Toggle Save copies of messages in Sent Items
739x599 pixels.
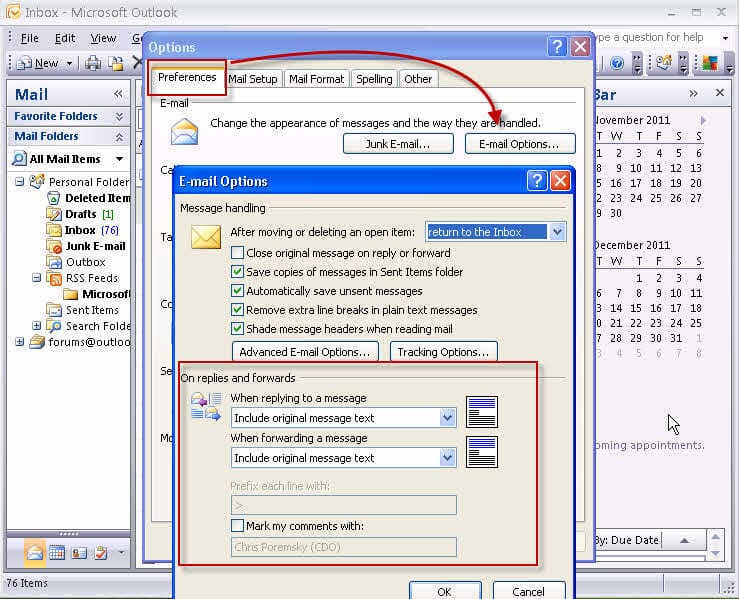pyautogui.click(x=238, y=272)
